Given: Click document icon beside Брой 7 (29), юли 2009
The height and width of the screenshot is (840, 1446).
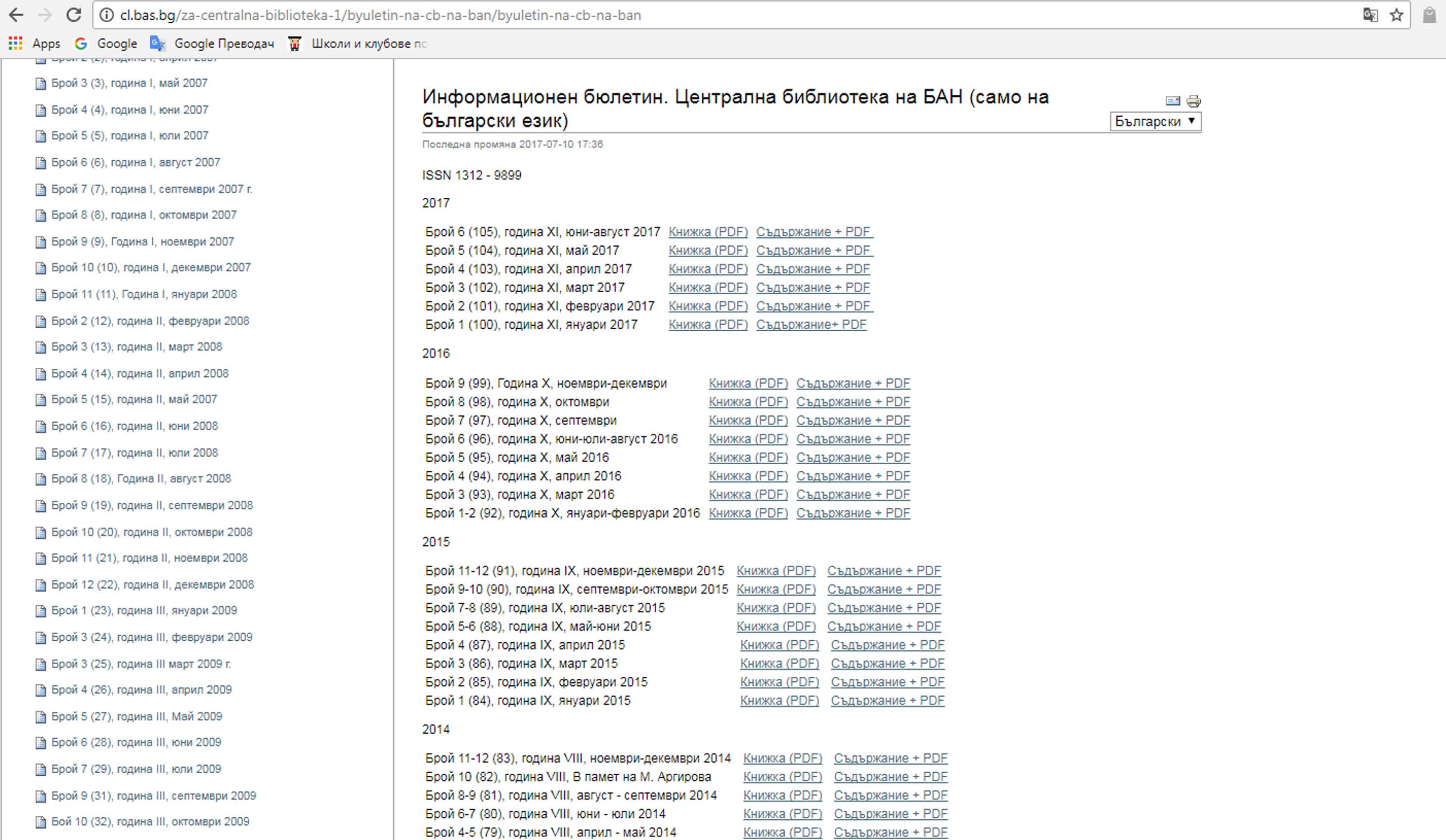Looking at the screenshot, I should [x=41, y=770].
